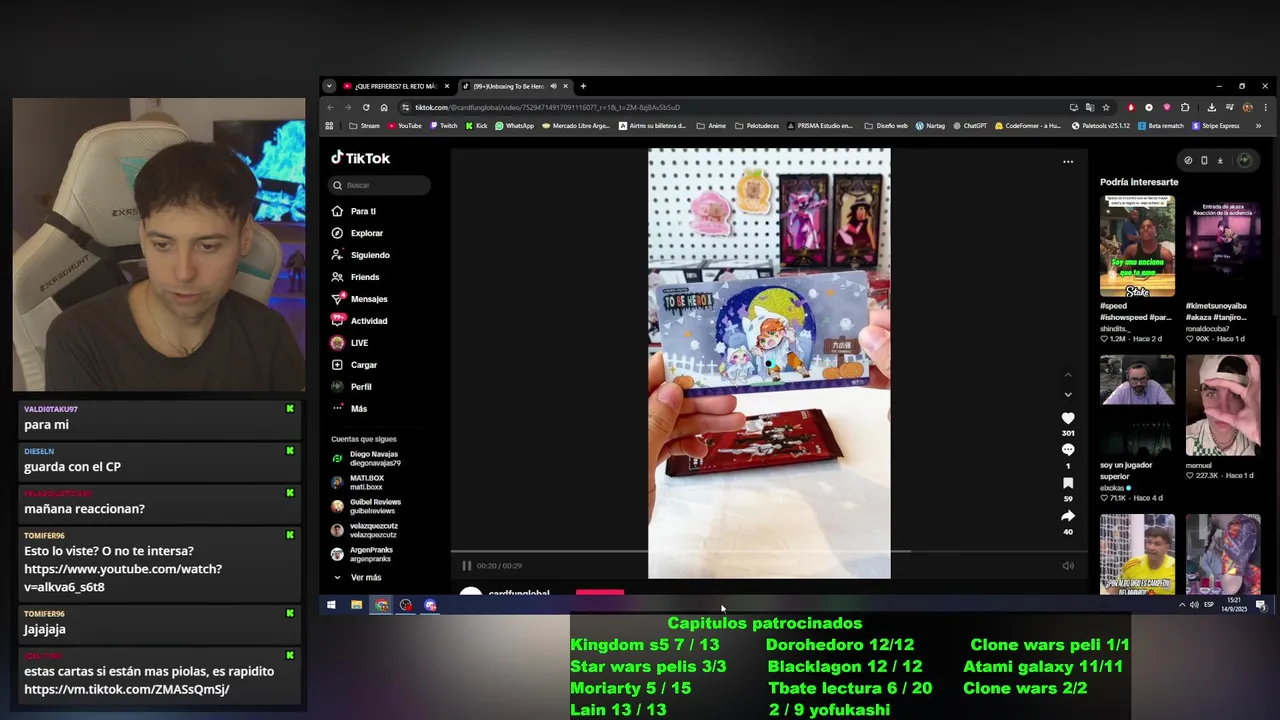Open momuel suggested video thumbnail
The image size is (1280, 720).
[1223, 405]
